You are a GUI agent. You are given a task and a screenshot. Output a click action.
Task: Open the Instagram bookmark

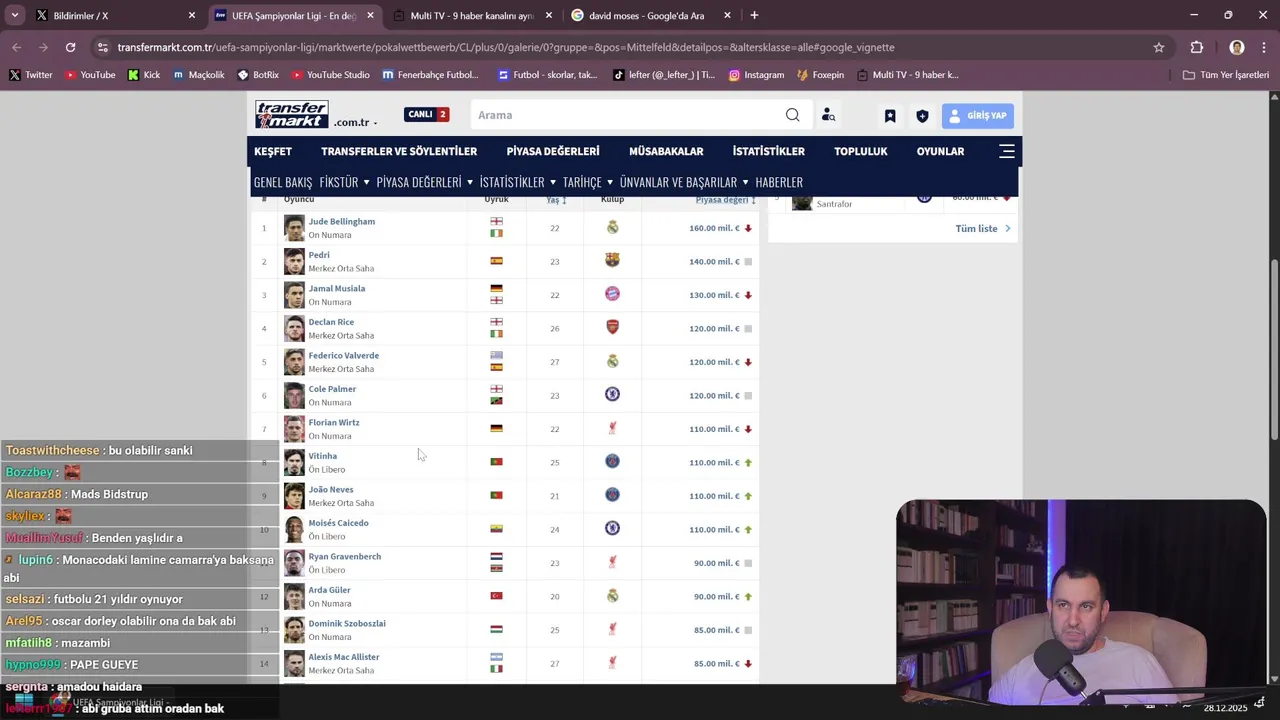[756, 75]
